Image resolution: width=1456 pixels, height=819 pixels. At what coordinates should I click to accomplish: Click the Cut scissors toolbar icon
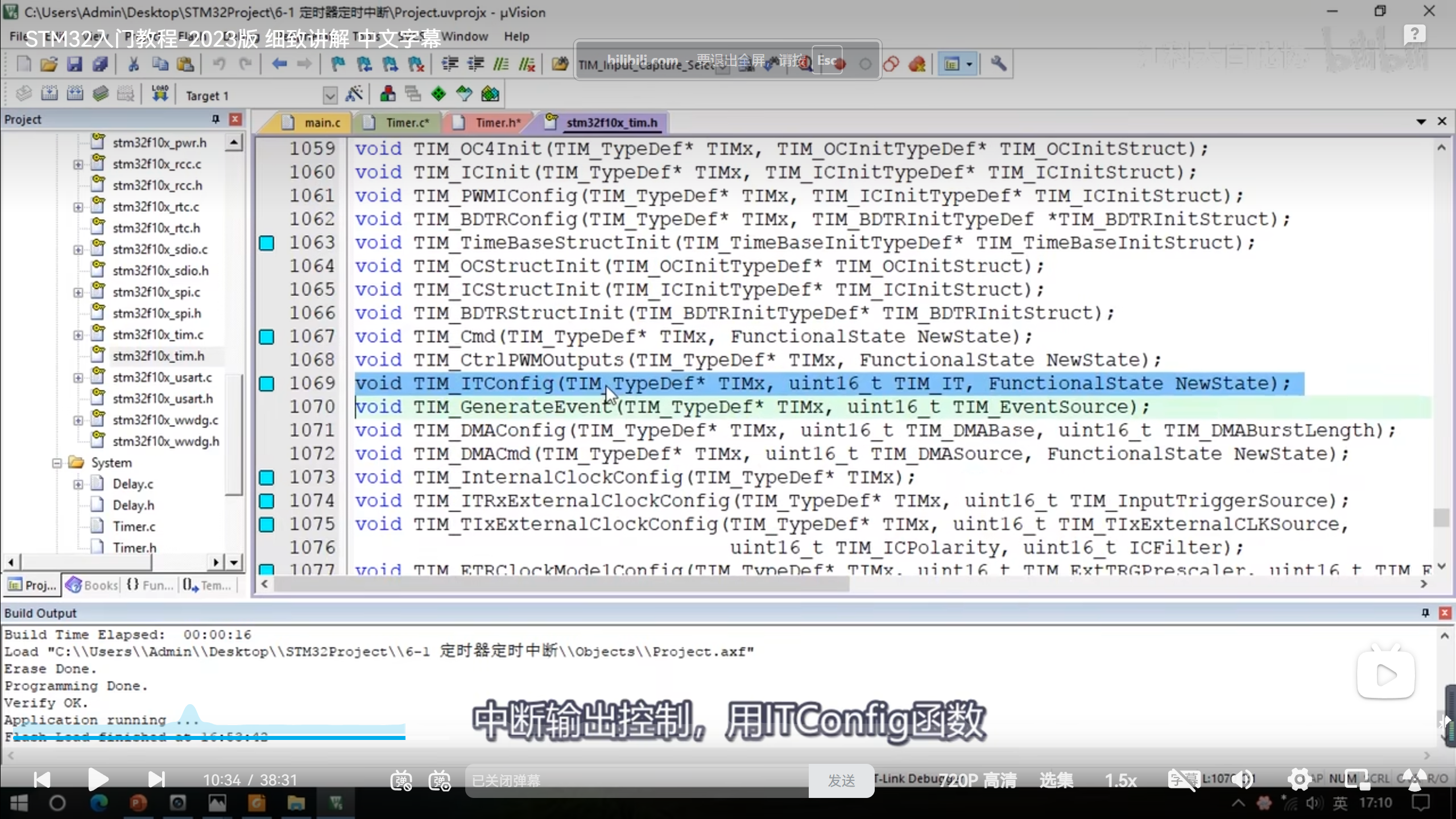tap(134, 64)
